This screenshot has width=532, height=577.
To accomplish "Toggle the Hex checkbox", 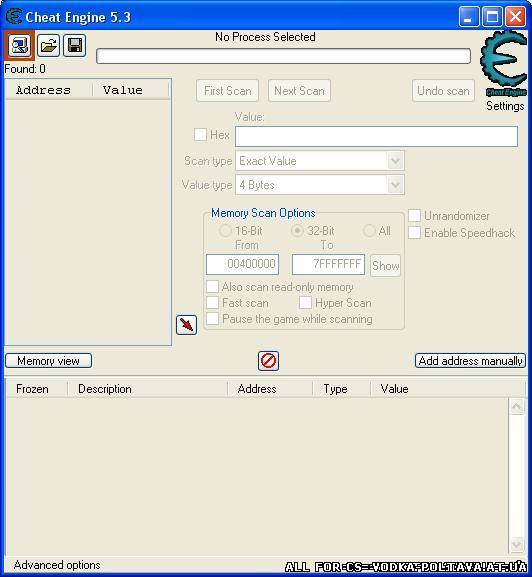I will pyautogui.click(x=201, y=134).
